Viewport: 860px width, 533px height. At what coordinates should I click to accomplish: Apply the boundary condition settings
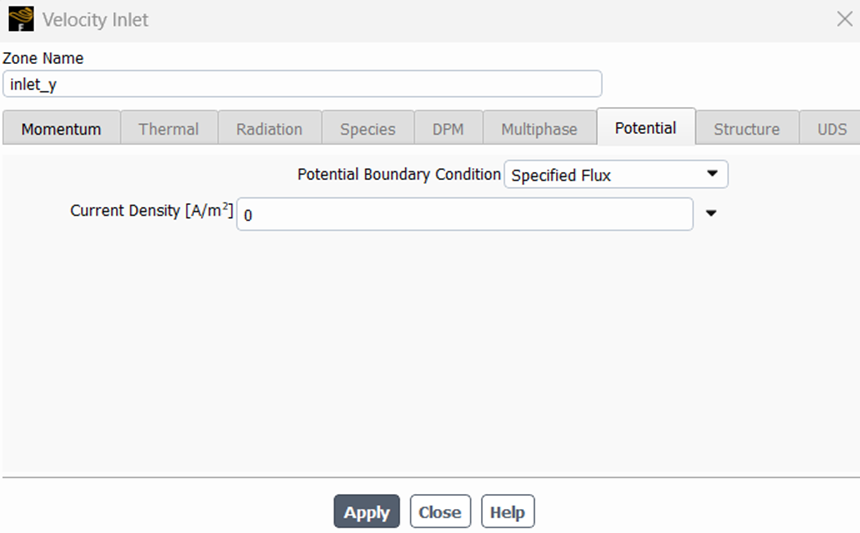click(366, 512)
